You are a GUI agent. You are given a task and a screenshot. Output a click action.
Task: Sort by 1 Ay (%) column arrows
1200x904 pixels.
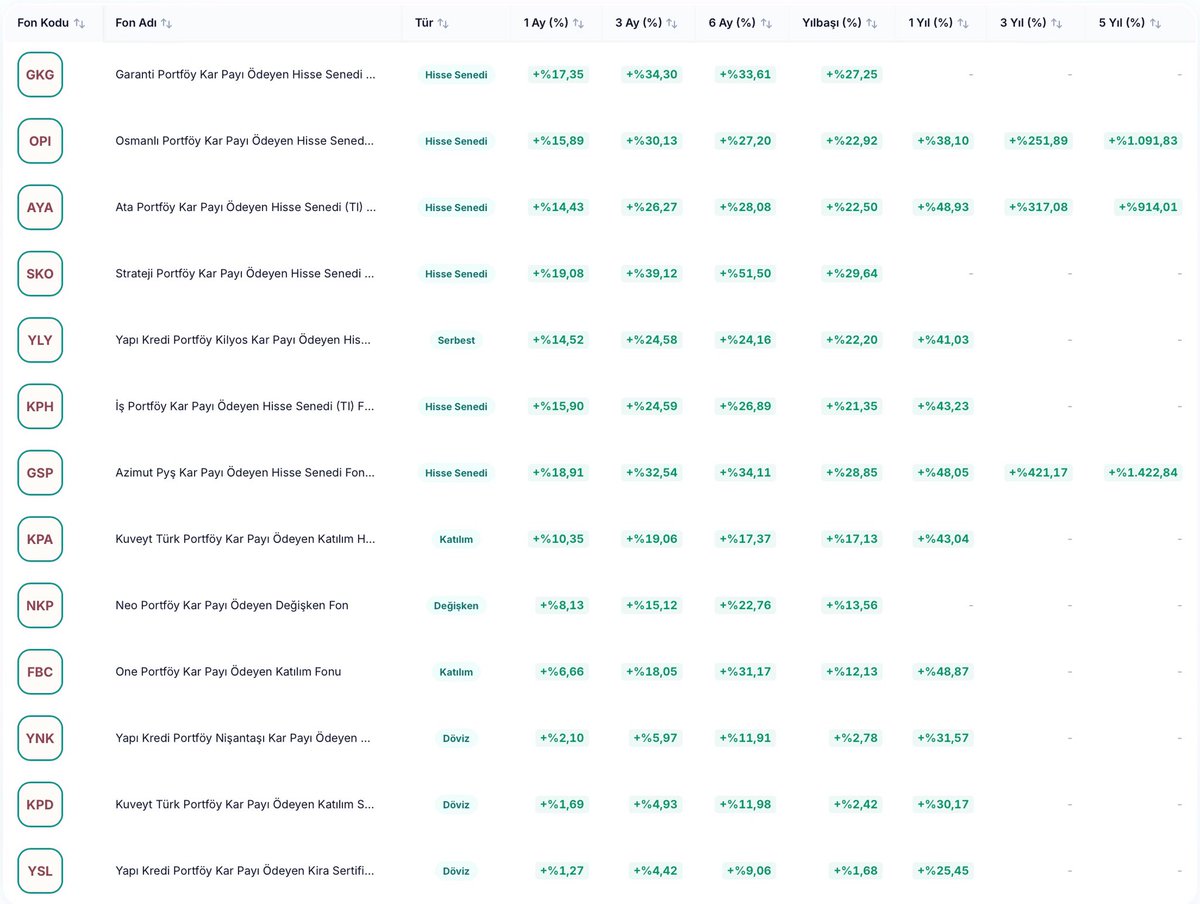(x=579, y=23)
